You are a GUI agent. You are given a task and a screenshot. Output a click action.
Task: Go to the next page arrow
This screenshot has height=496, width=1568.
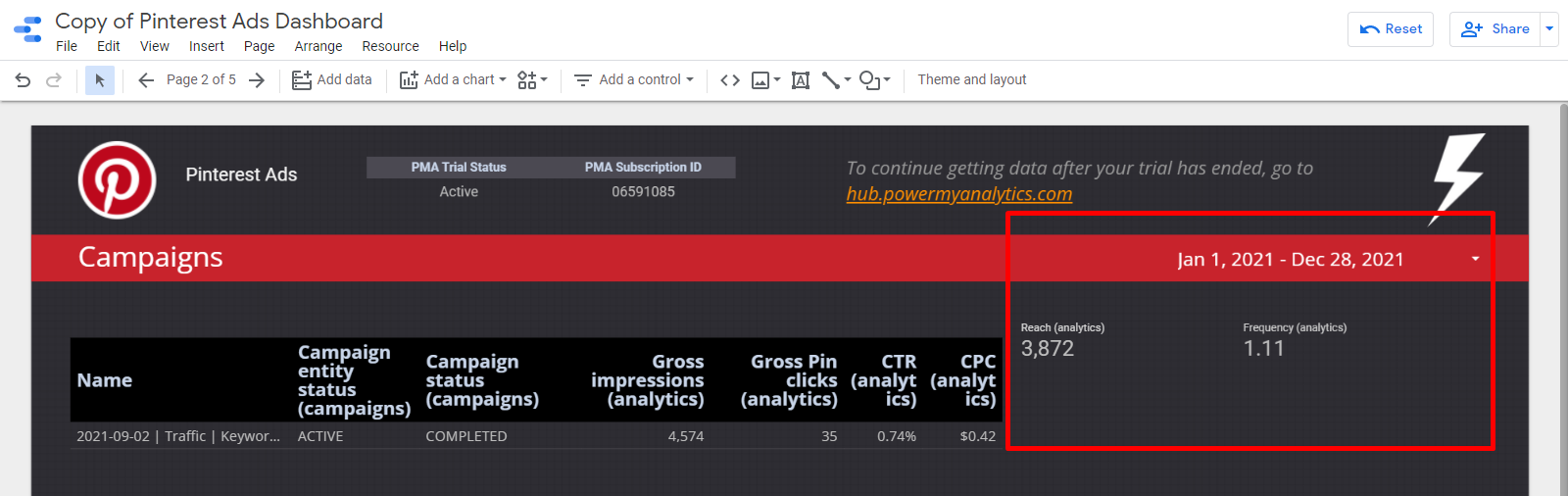(257, 80)
